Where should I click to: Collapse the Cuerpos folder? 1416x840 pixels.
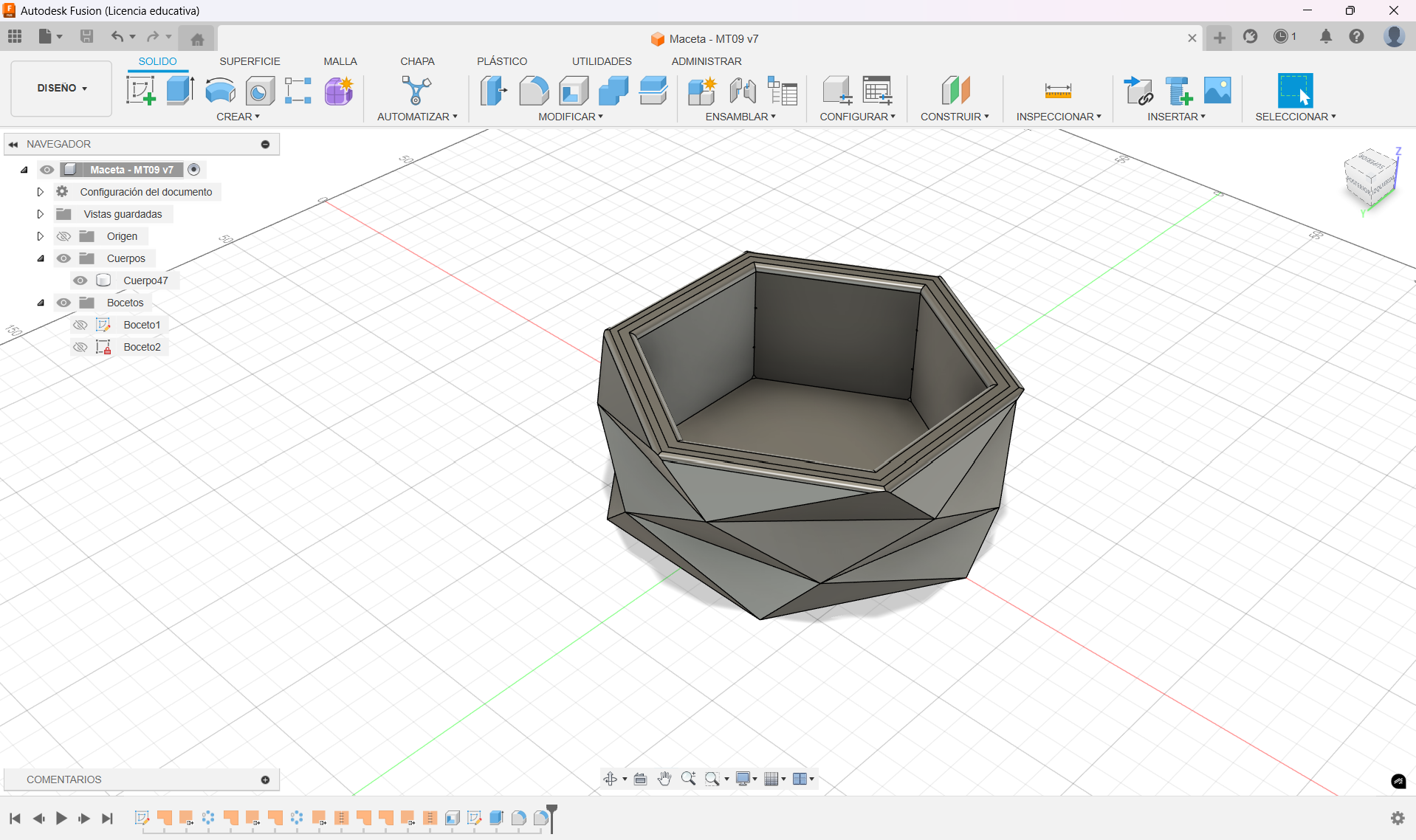pos(41,258)
